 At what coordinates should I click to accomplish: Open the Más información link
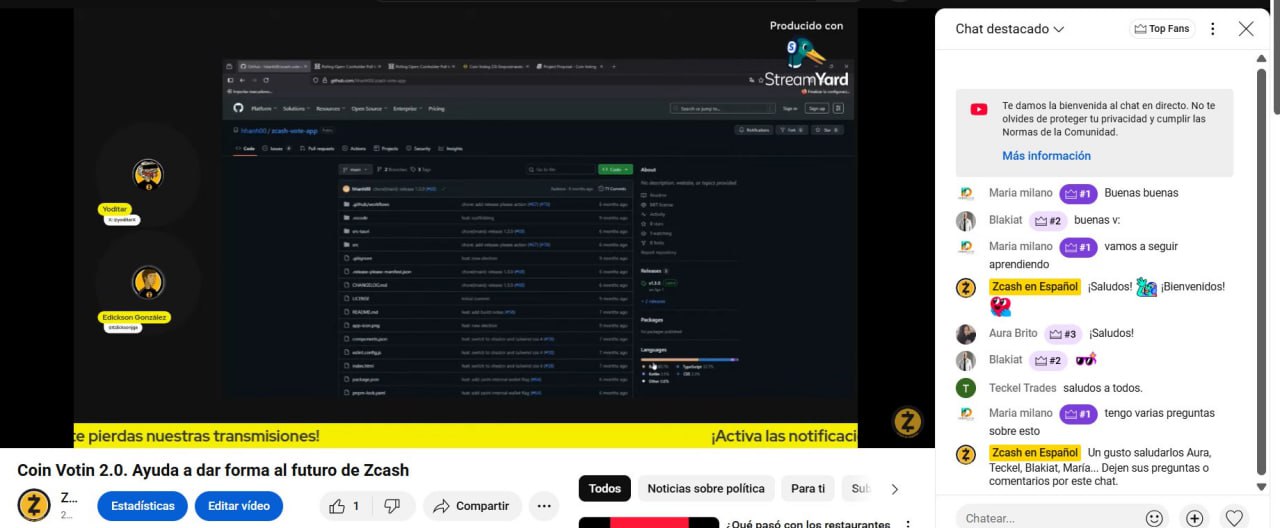pyautogui.click(x=1046, y=156)
